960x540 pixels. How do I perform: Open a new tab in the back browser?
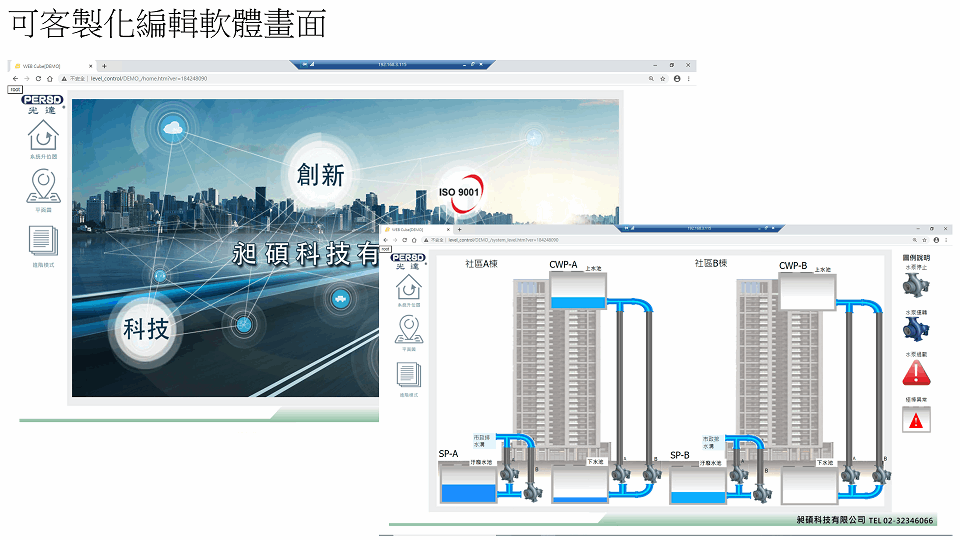pyautogui.click(x=104, y=66)
